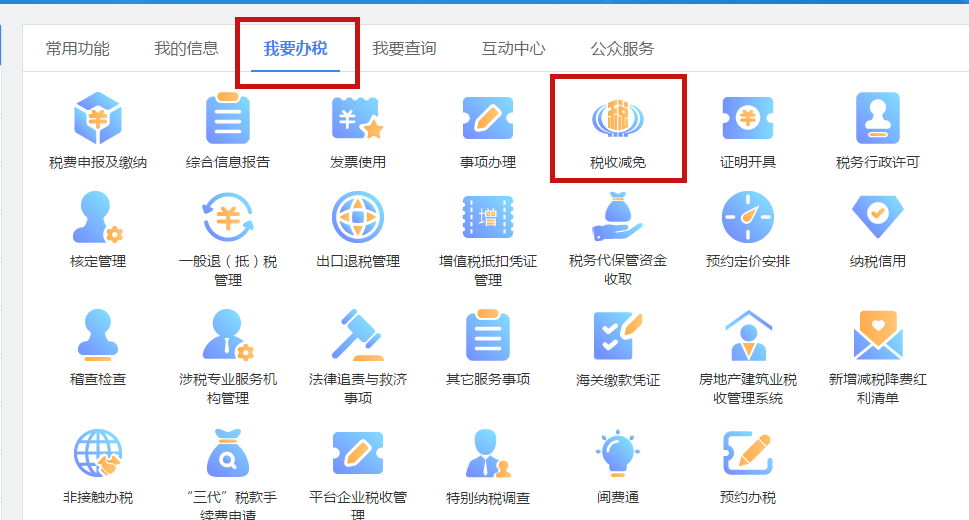Open the 房地产建筑业税收管理系统 house icon
This screenshot has width=969, height=520.
tap(748, 335)
